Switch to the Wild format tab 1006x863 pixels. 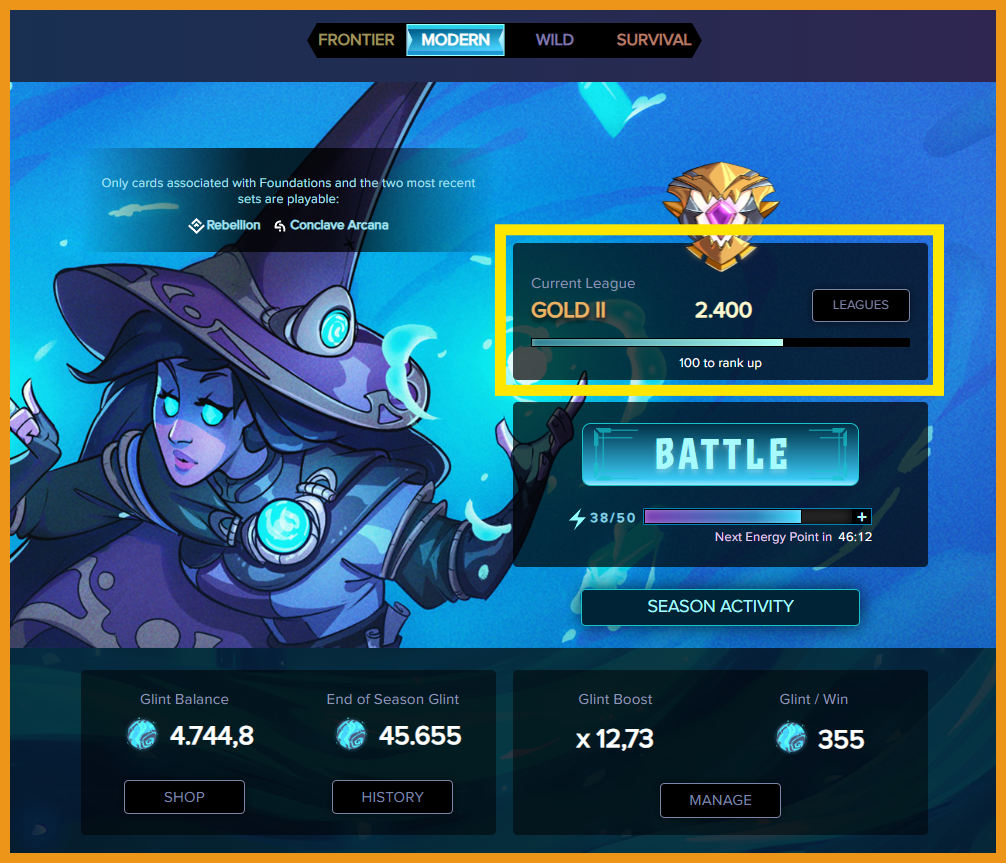[x=554, y=40]
